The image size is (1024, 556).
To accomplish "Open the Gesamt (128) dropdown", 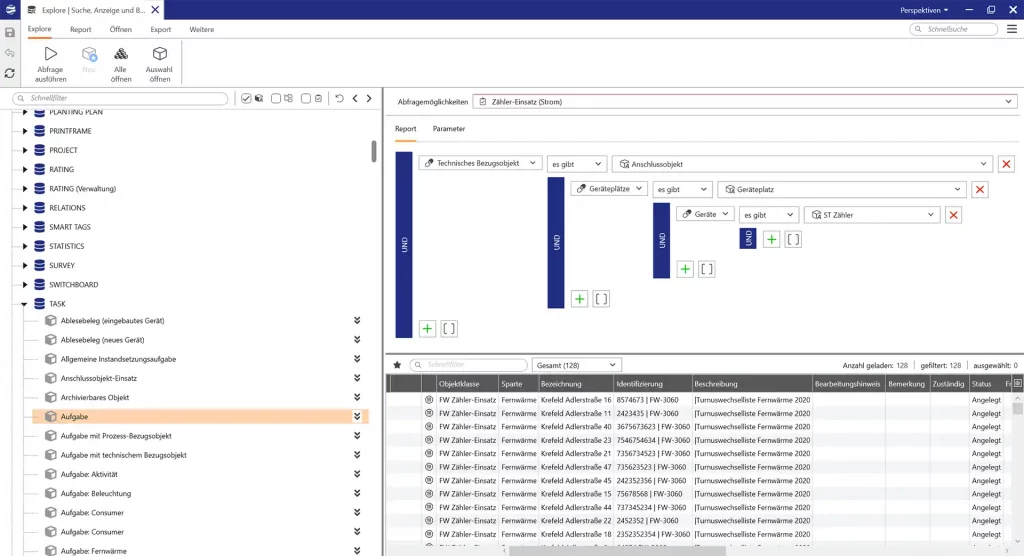I will [577, 366].
